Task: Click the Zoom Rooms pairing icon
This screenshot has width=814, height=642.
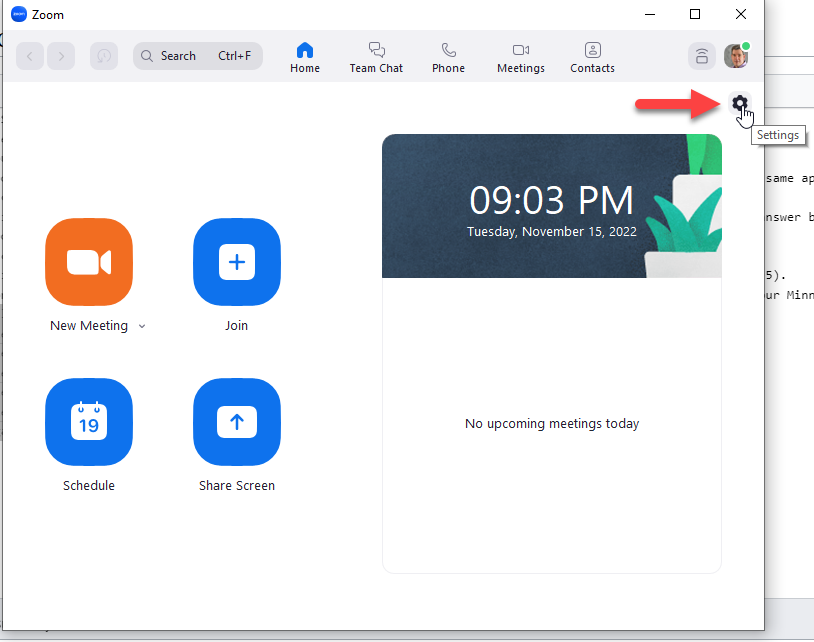Action: [702, 56]
